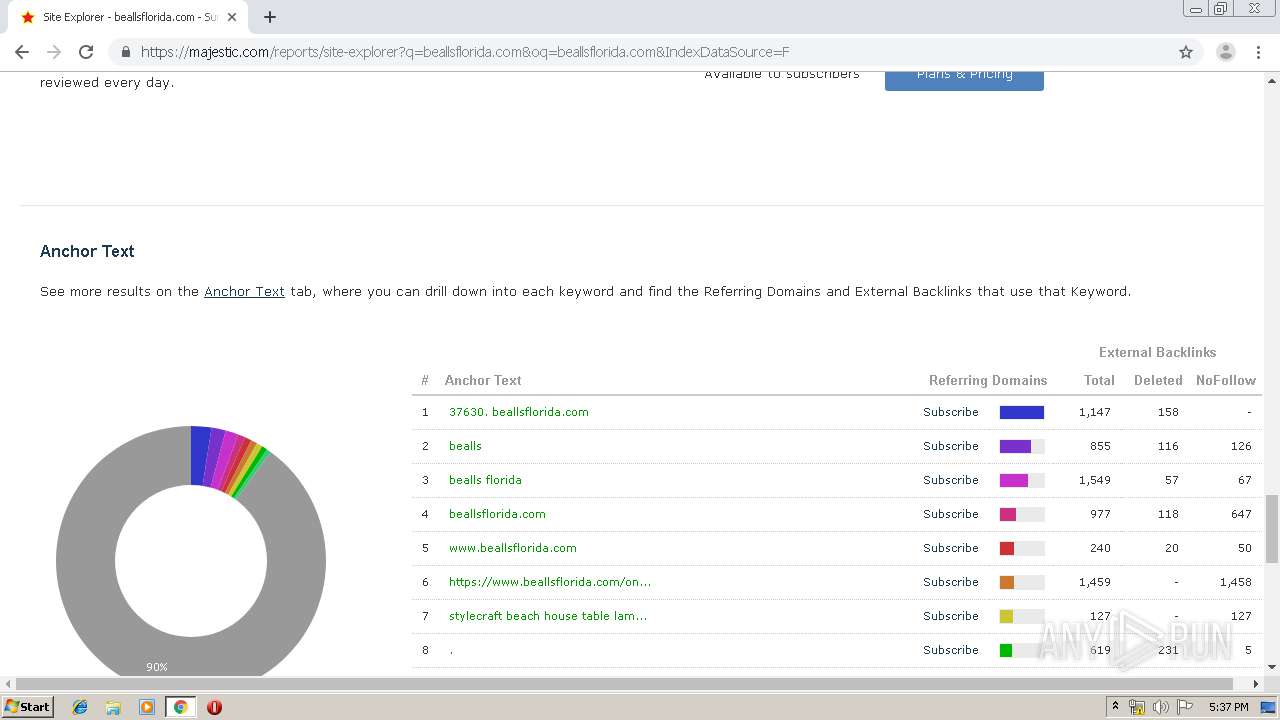The height and width of the screenshot is (720, 1280).
Task: Click the blue donut chart segment
Action: point(200,455)
